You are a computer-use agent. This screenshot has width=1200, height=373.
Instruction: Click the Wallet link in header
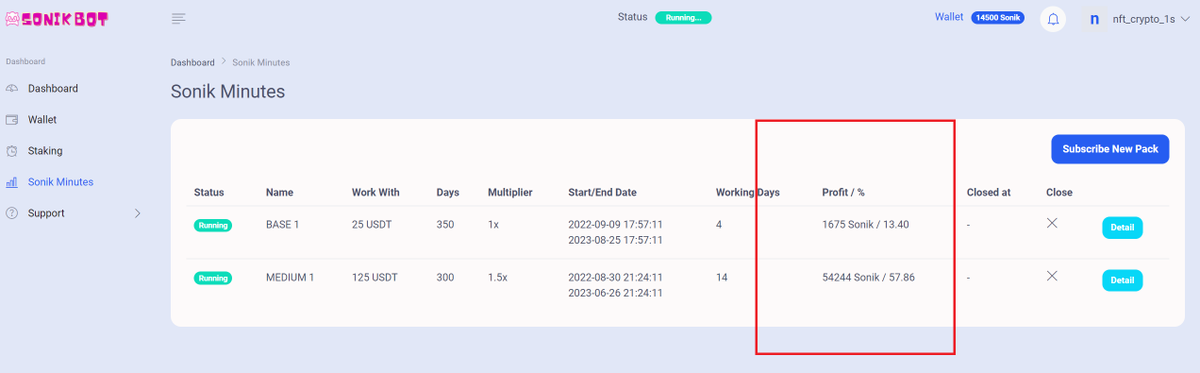pyautogui.click(x=949, y=17)
